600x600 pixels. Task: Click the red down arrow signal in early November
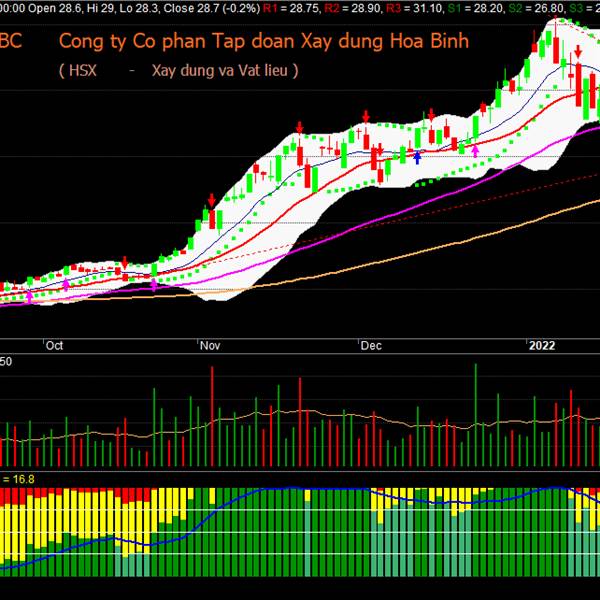[x=212, y=201]
